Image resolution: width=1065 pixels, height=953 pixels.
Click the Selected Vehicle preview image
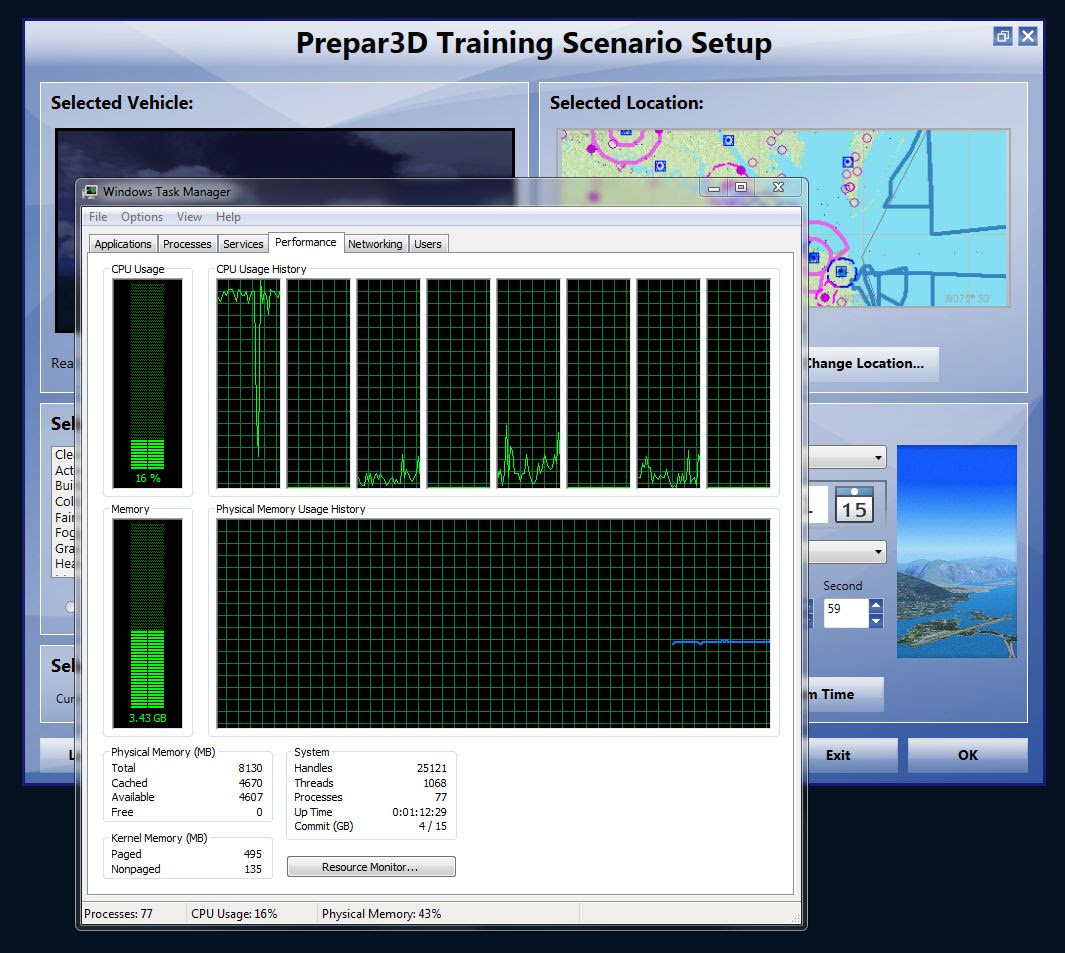(285, 154)
